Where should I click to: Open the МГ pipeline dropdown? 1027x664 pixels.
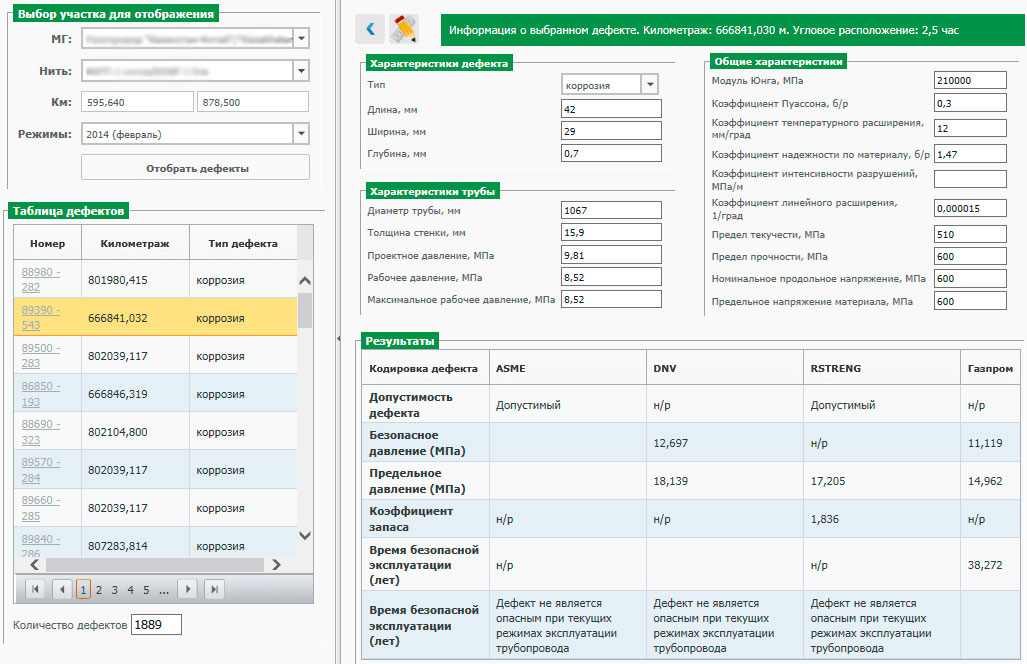[x=301, y=39]
